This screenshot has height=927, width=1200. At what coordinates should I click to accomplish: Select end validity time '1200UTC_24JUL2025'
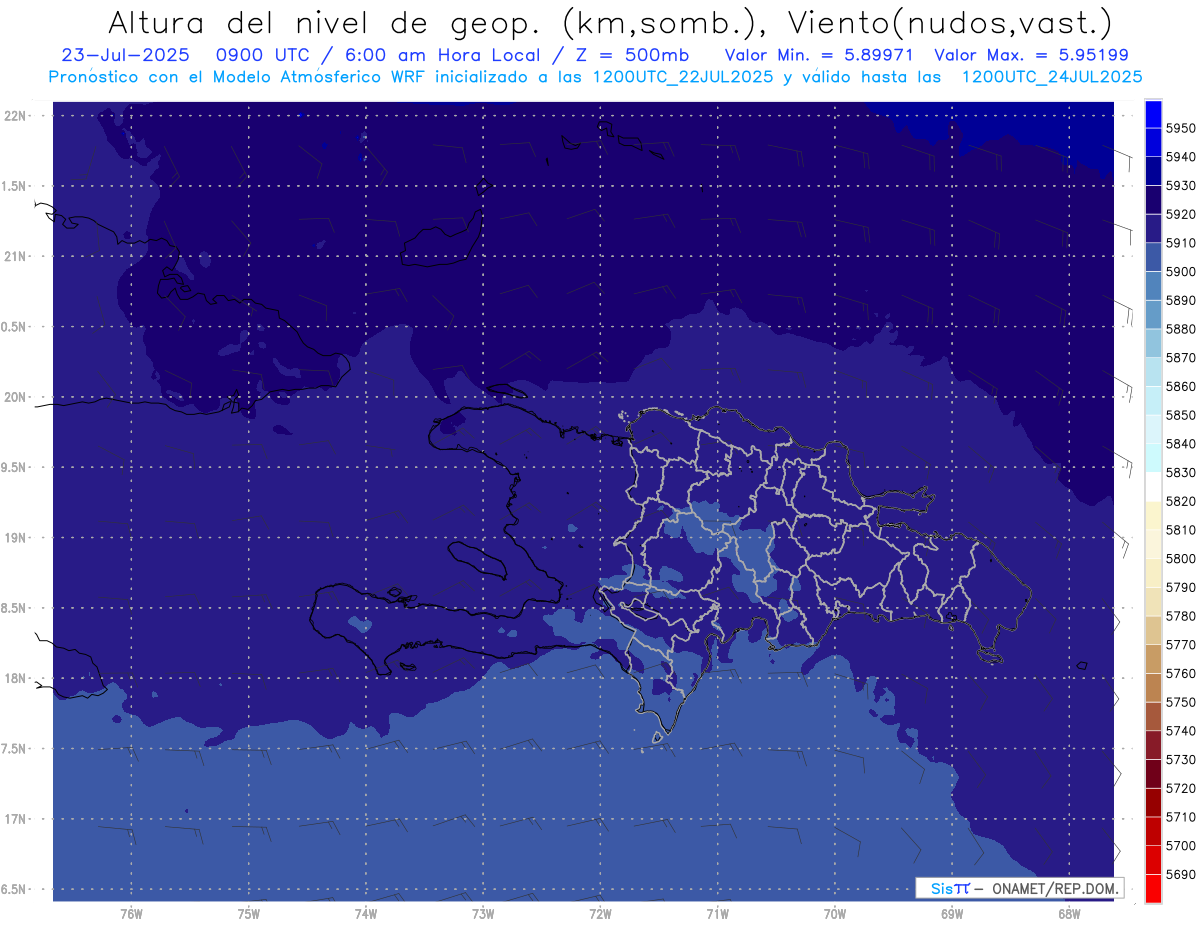(x=1052, y=76)
